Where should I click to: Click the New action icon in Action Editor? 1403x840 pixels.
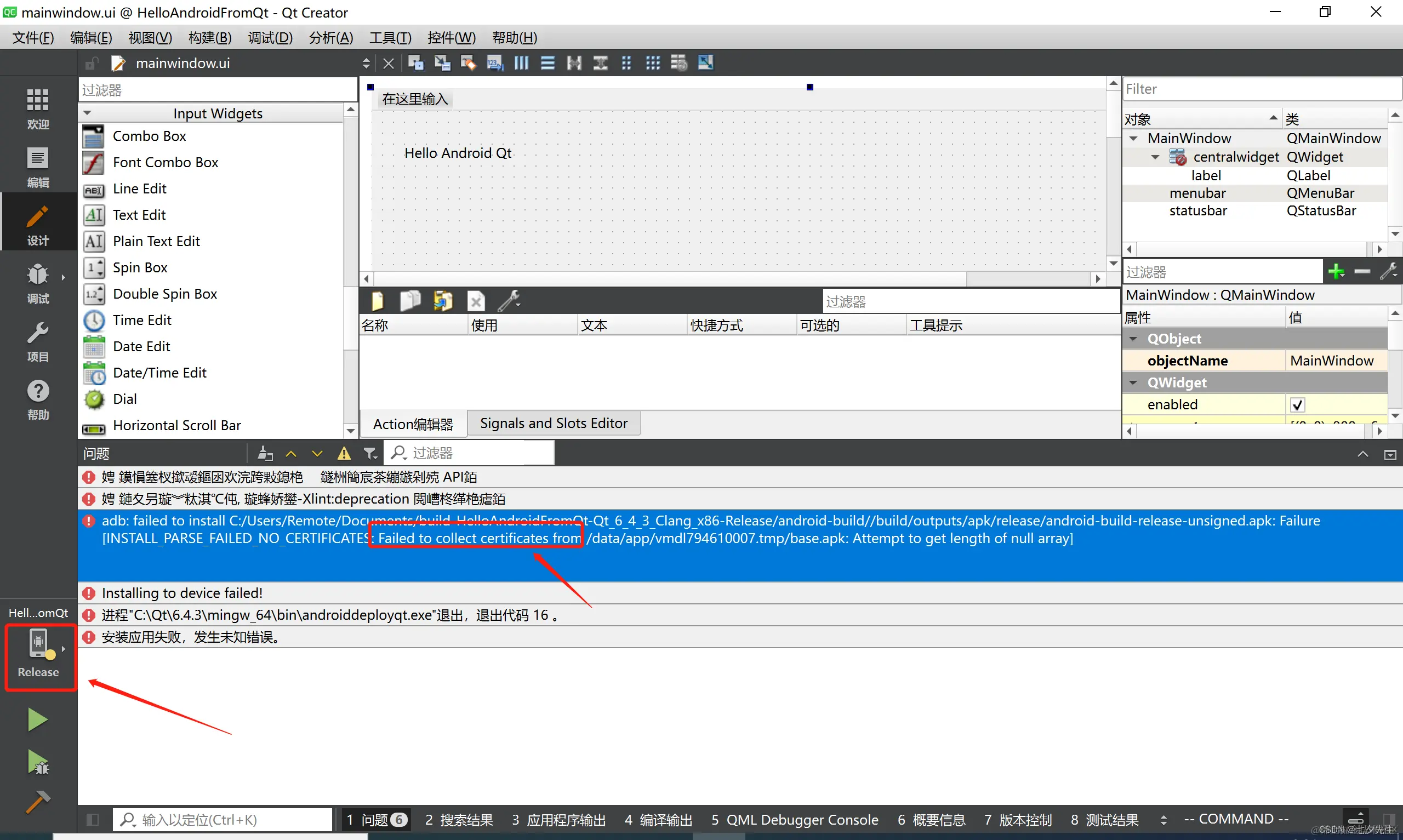(x=378, y=301)
